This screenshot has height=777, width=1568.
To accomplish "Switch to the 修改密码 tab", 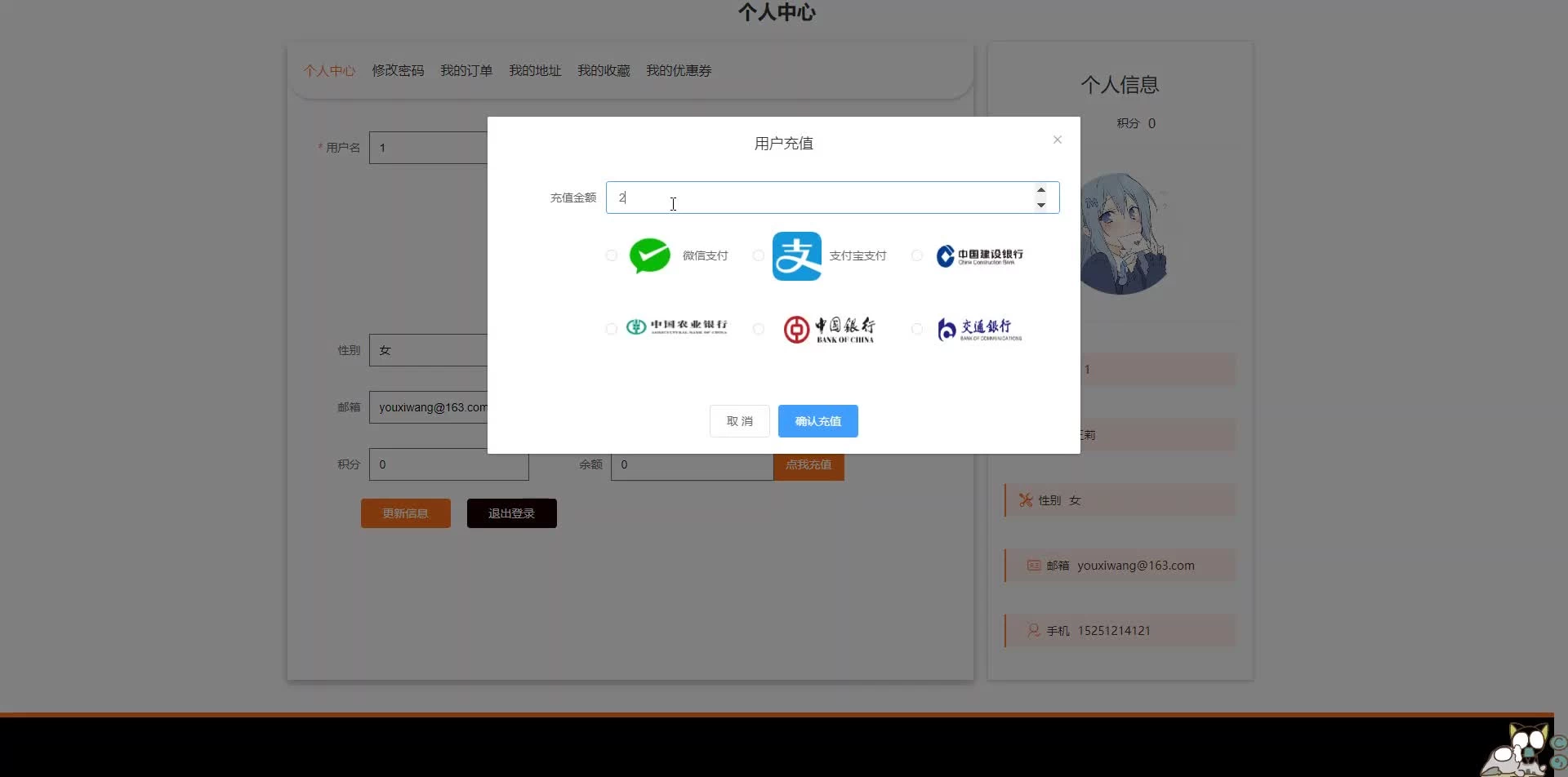I will (399, 71).
